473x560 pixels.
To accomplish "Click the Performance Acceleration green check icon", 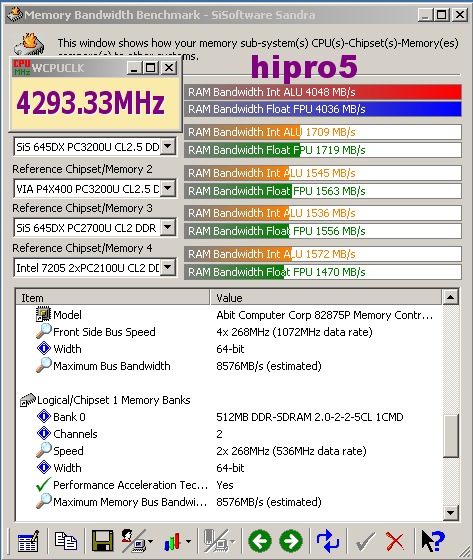I will [x=44, y=485].
